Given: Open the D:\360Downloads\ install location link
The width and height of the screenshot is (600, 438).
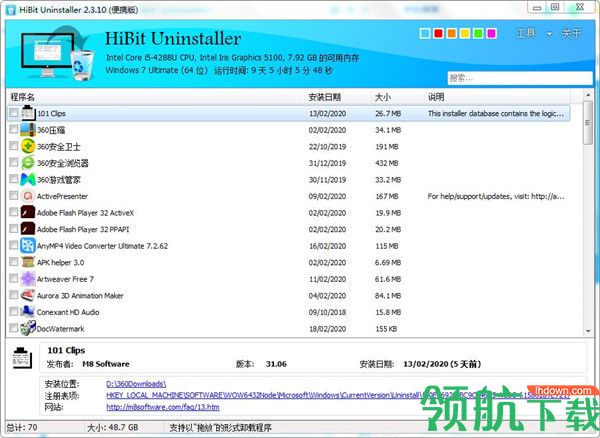Looking at the screenshot, I should click(x=136, y=384).
